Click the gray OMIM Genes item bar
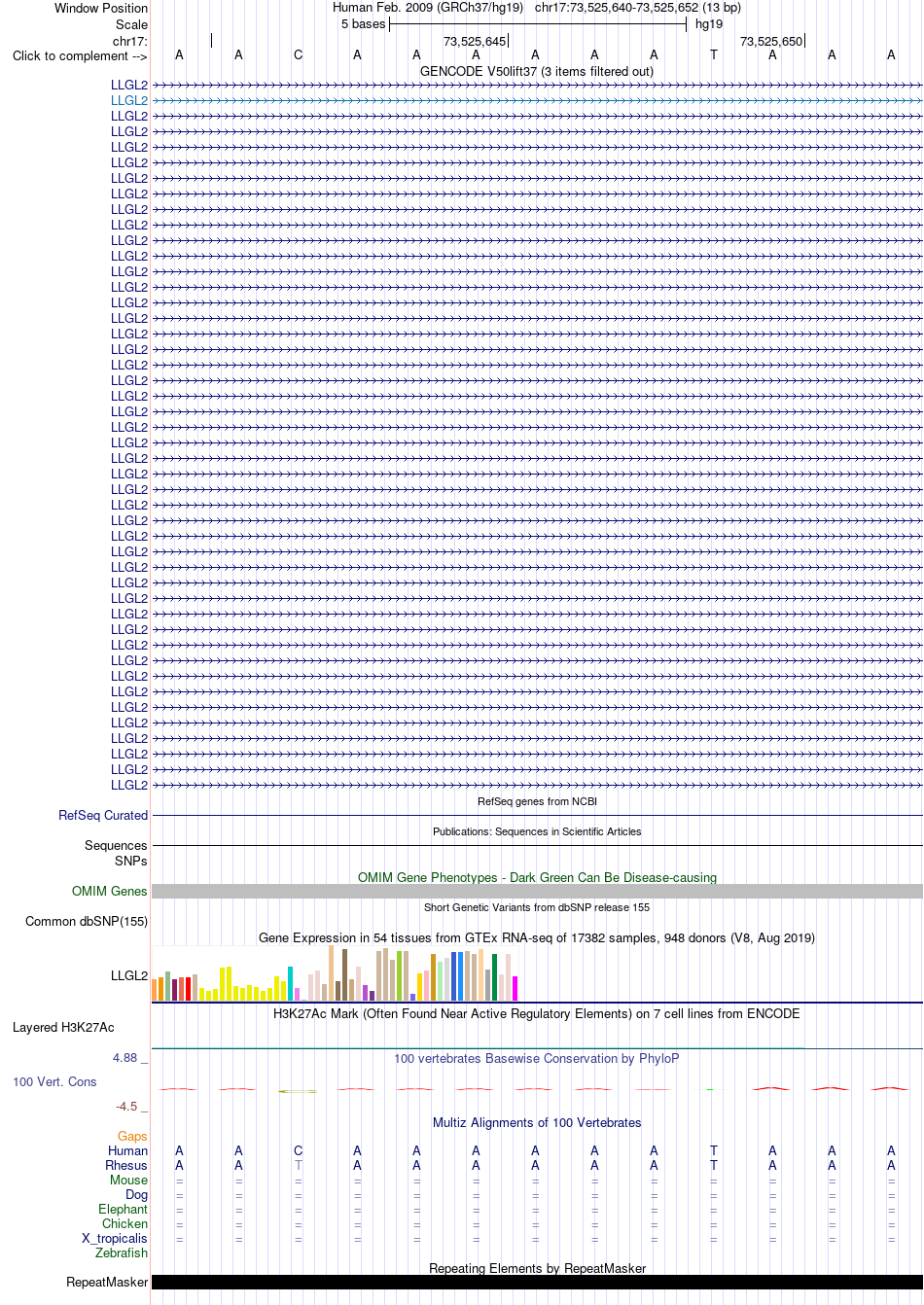Viewport: 924px width, 1305px height. 537,891
